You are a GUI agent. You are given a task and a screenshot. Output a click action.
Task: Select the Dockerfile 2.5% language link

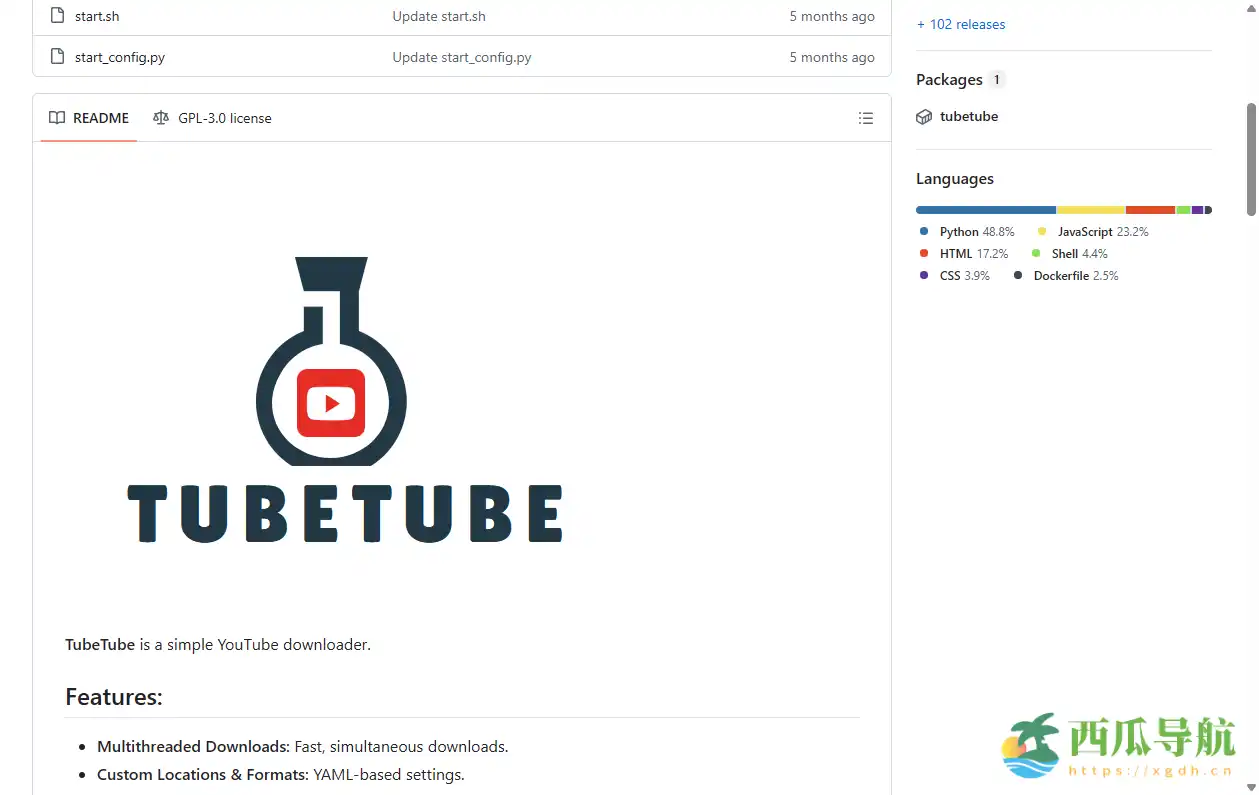[x=1077, y=275]
